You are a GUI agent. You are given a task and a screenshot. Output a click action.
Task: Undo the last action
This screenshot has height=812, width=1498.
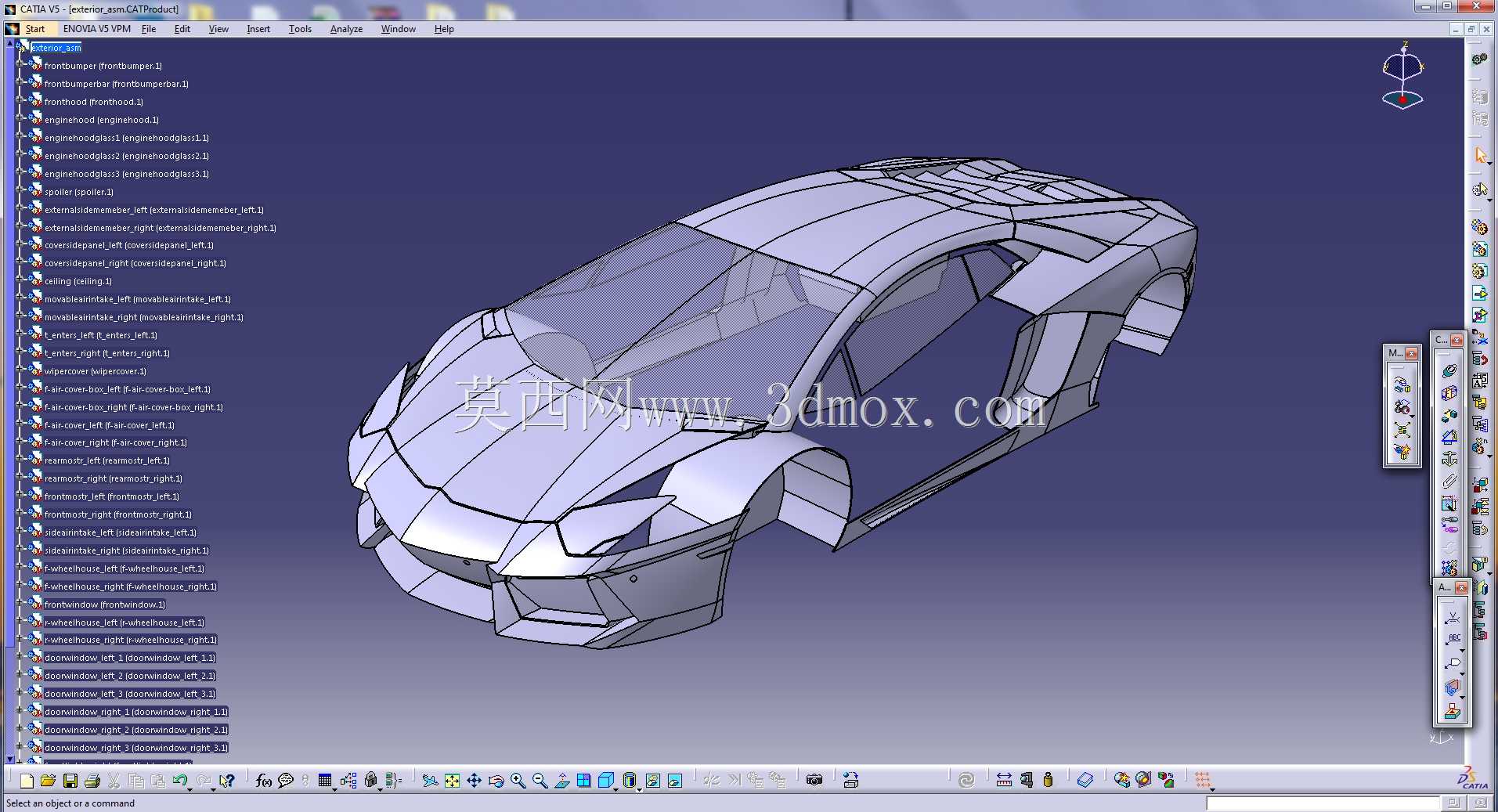179,780
